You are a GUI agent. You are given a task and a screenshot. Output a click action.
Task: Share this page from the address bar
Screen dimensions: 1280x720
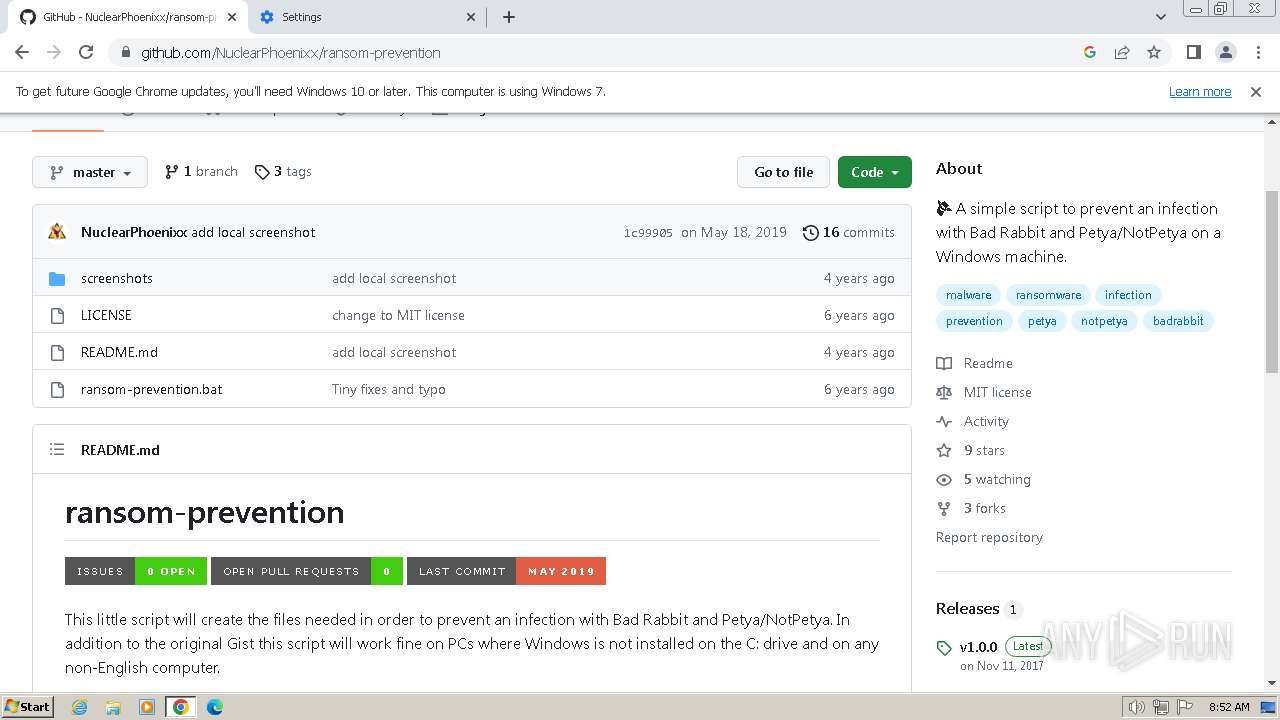point(1122,52)
